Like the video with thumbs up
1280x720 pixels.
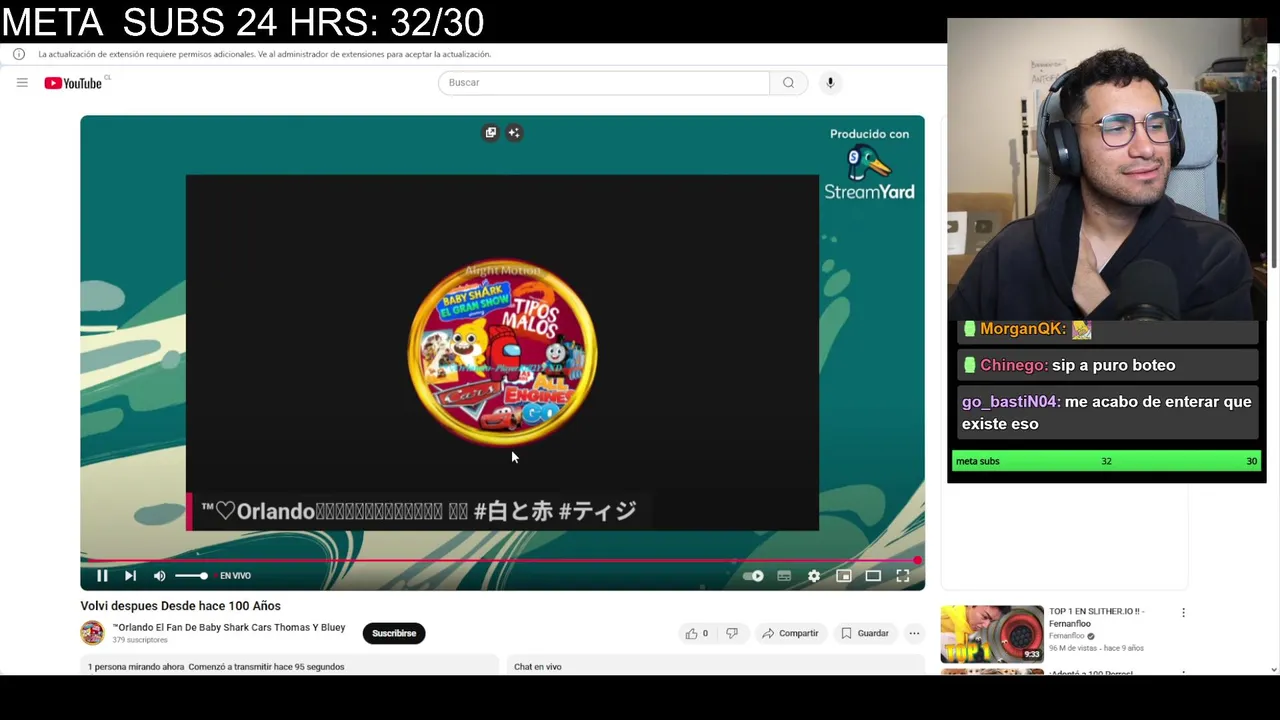pyautogui.click(x=696, y=633)
